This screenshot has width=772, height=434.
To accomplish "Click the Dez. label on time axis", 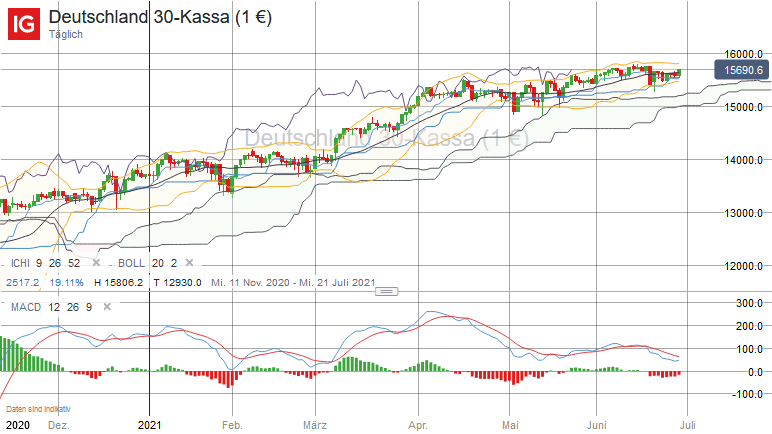I will tap(59, 425).
